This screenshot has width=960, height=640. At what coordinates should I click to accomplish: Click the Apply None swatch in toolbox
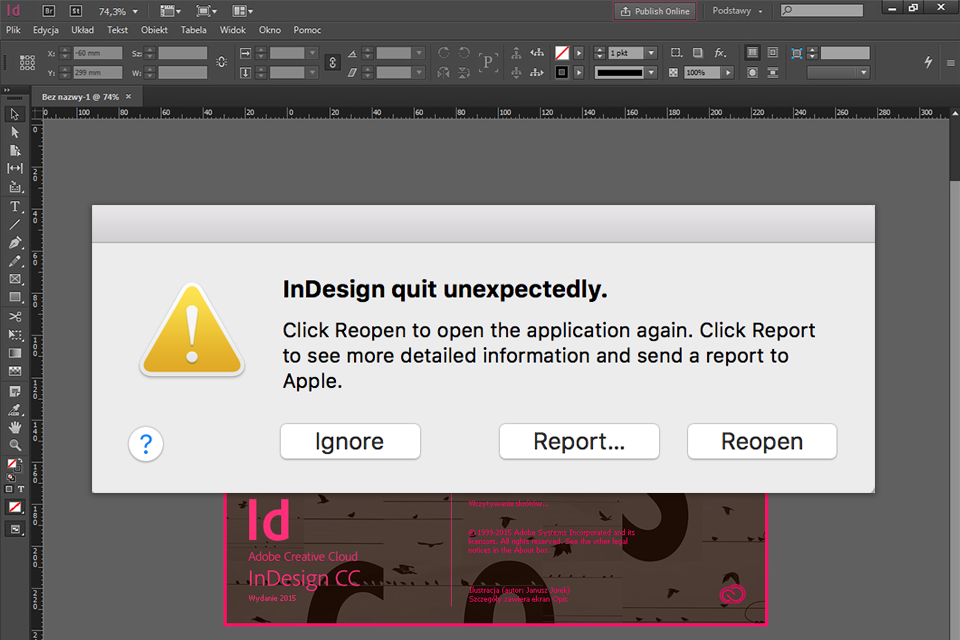(x=15, y=507)
